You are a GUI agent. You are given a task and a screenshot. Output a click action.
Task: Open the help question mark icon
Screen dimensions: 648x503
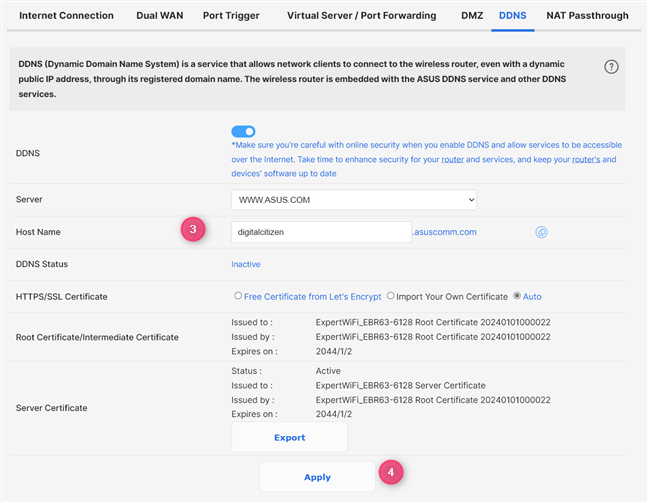tap(611, 67)
